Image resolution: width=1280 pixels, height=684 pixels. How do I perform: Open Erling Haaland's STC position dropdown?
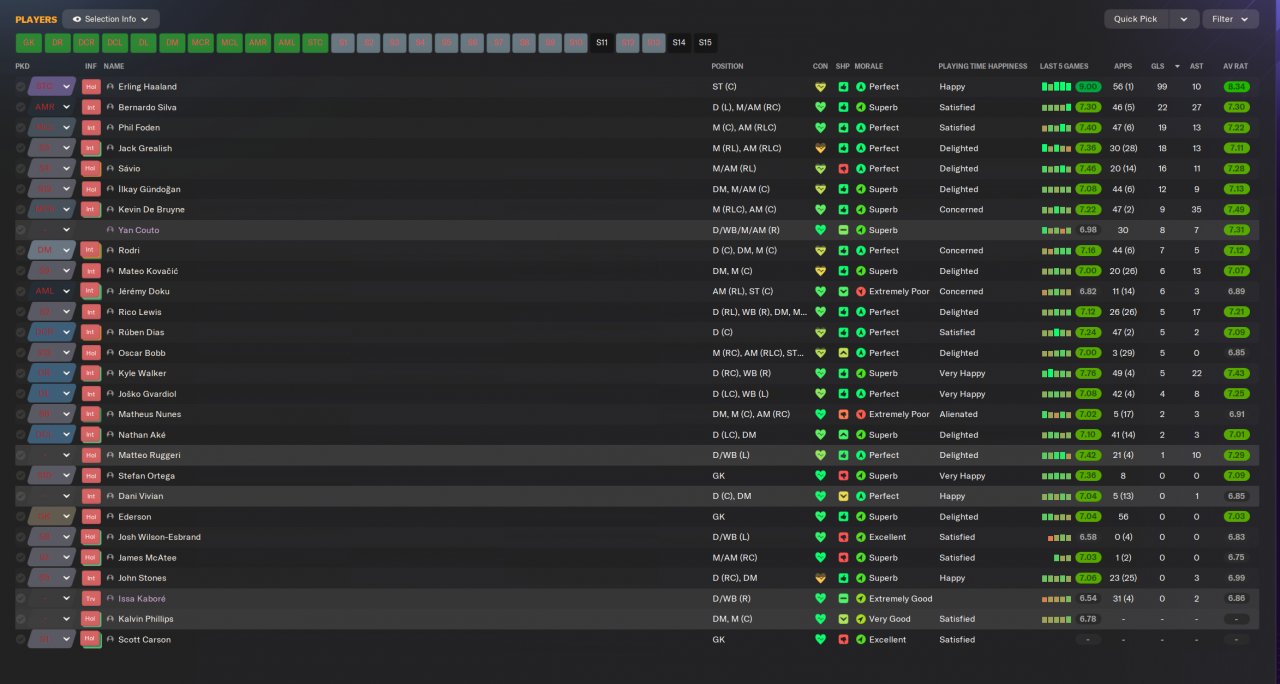[x=52, y=87]
